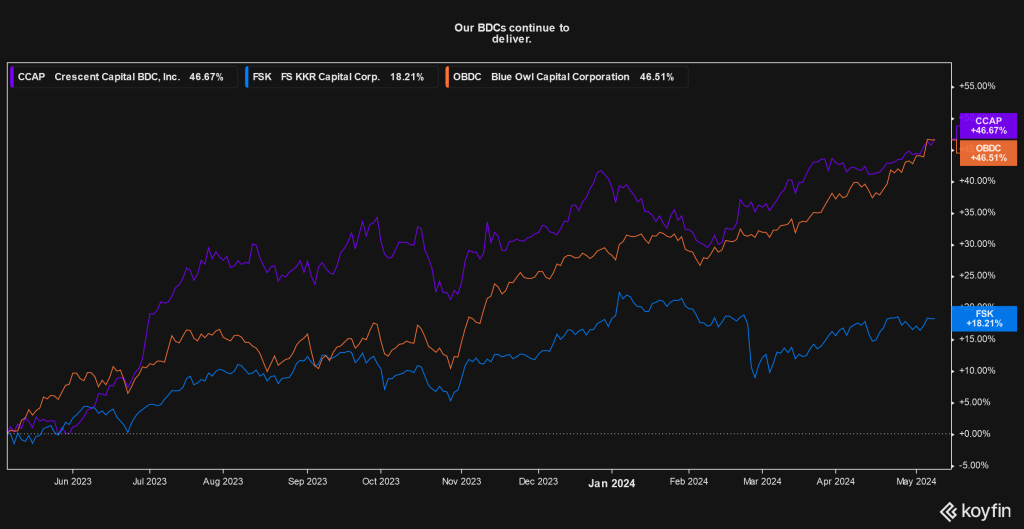
Task: Select the Crescent Capital BDC, Inc. legend entry
Action: coord(119,76)
